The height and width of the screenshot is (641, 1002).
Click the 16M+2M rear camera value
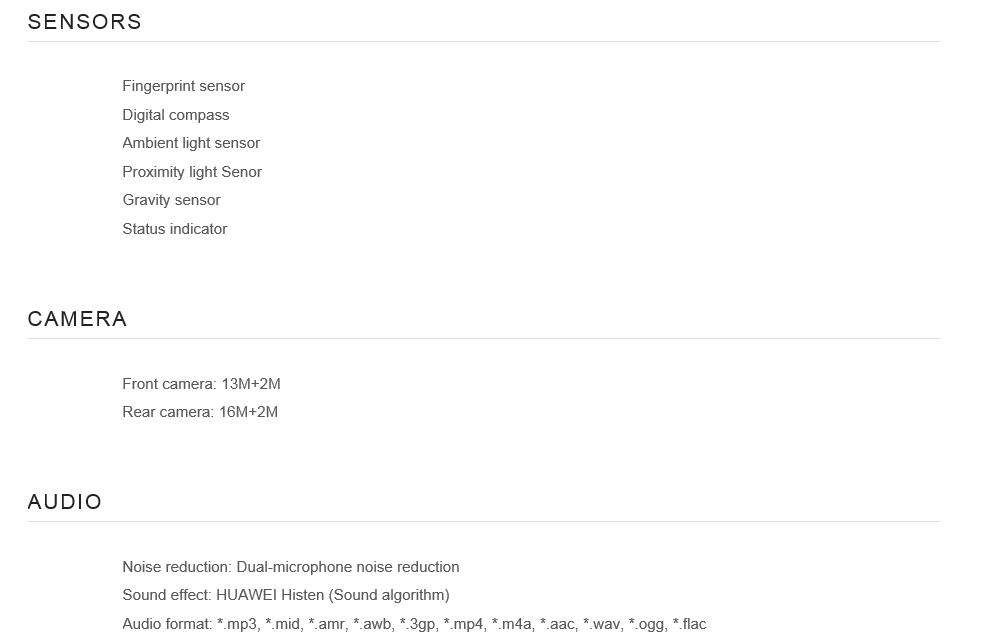tap(248, 412)
